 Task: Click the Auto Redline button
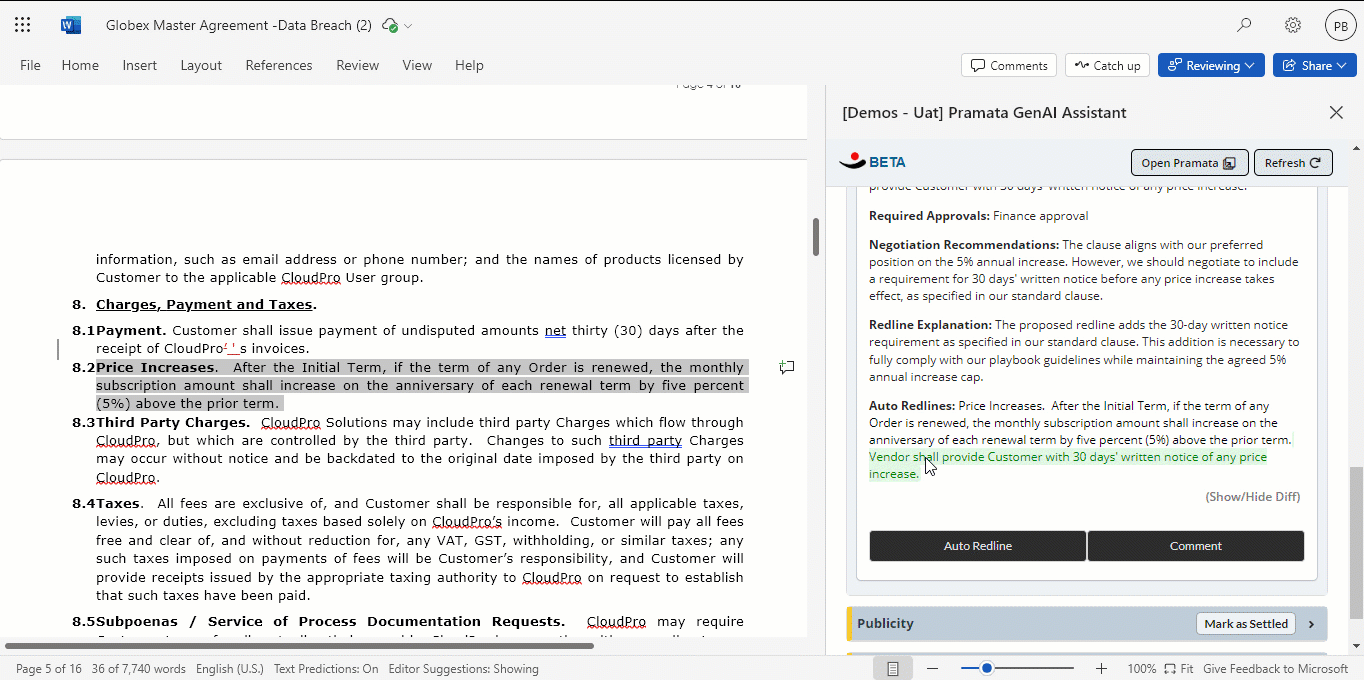pyautogui.click(x=978, y=546)
